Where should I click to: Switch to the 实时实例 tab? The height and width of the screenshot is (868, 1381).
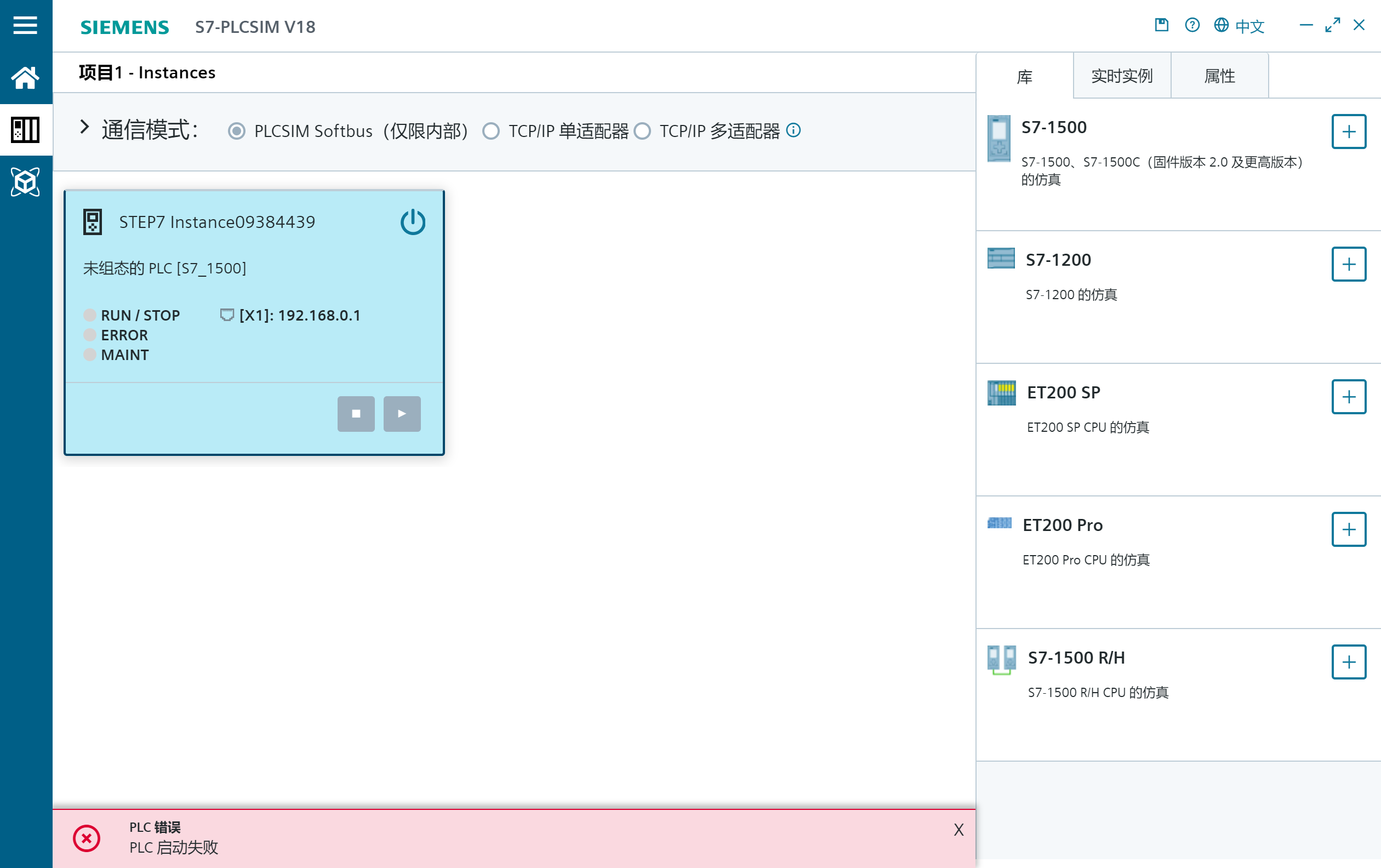1121,76
